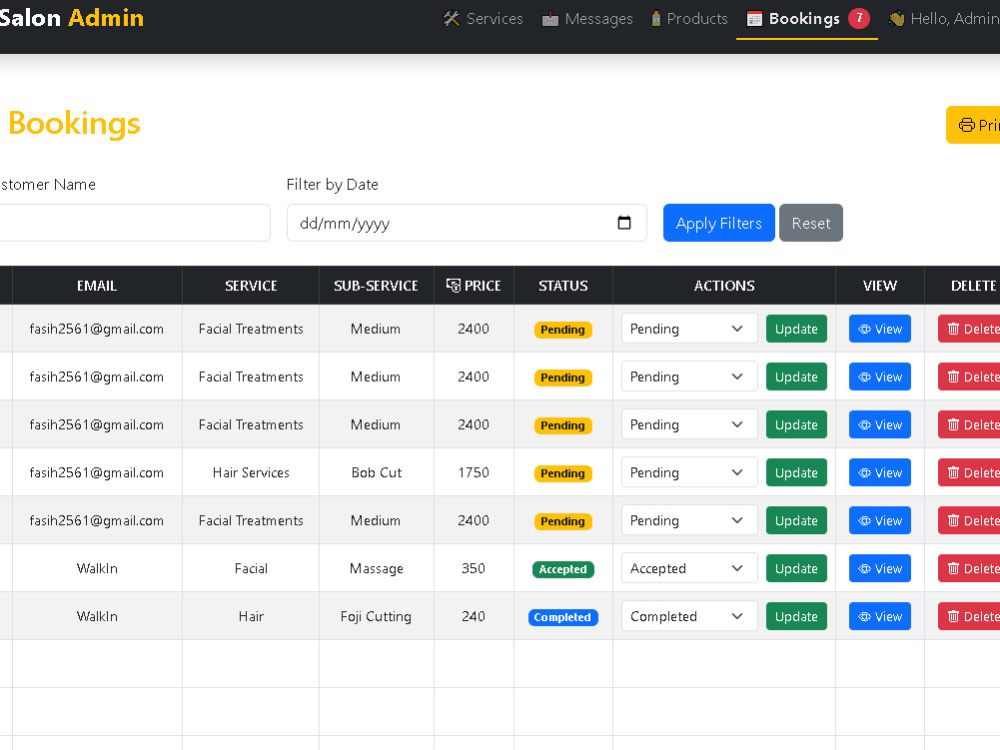Click the price 1750
Viewport: 1000px width, 750px height.
[473, 473]
